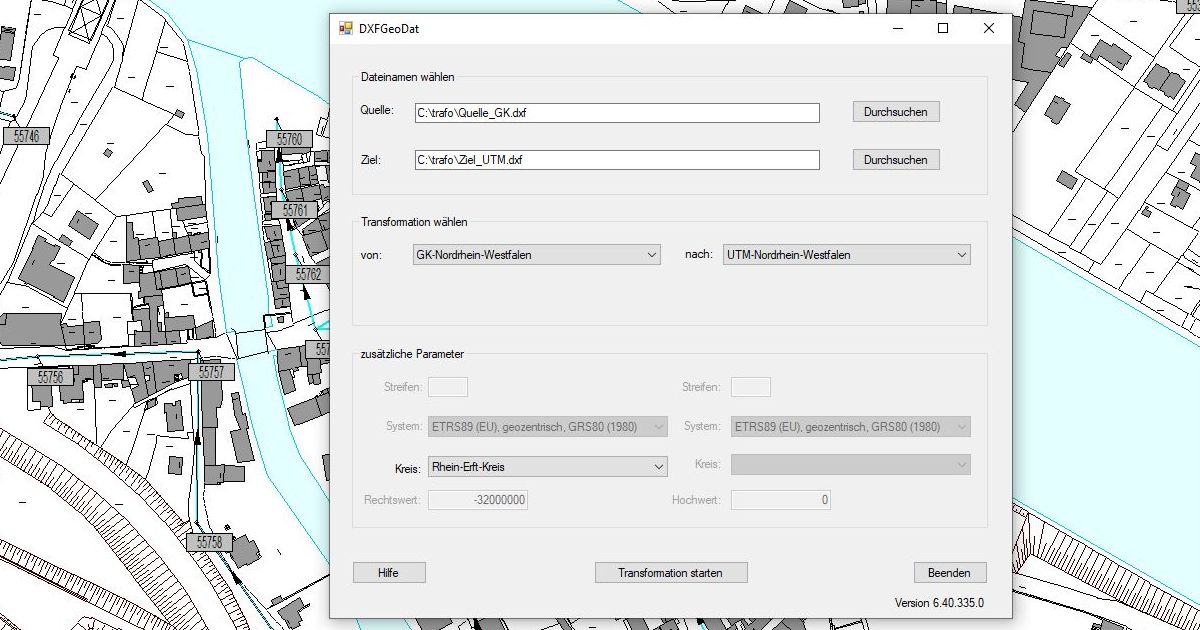The width and height of the screenshot is (1200, 630).
Task: Click the DXFGeoDat app icon in title bar
Action: click(346, 29)
